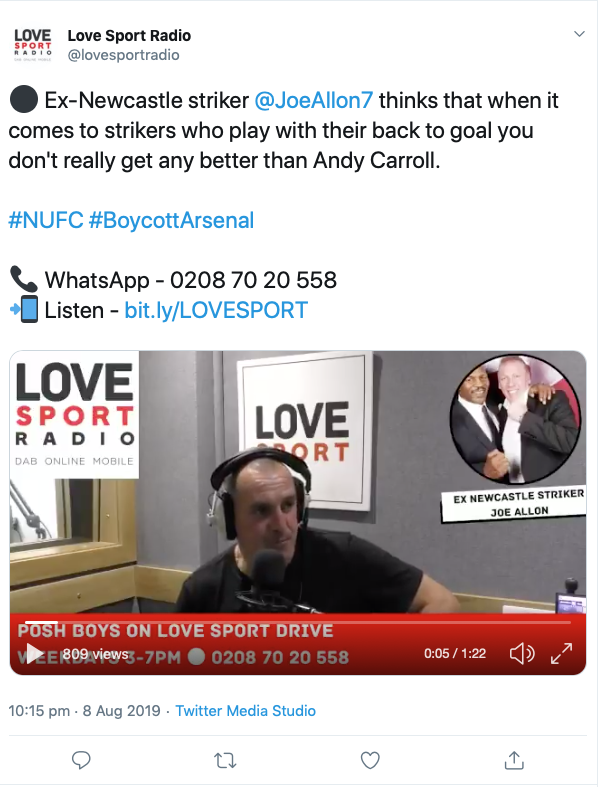This screenshot has width=599, height=787.
Task: Play the video with the play button
Action: 34,653
